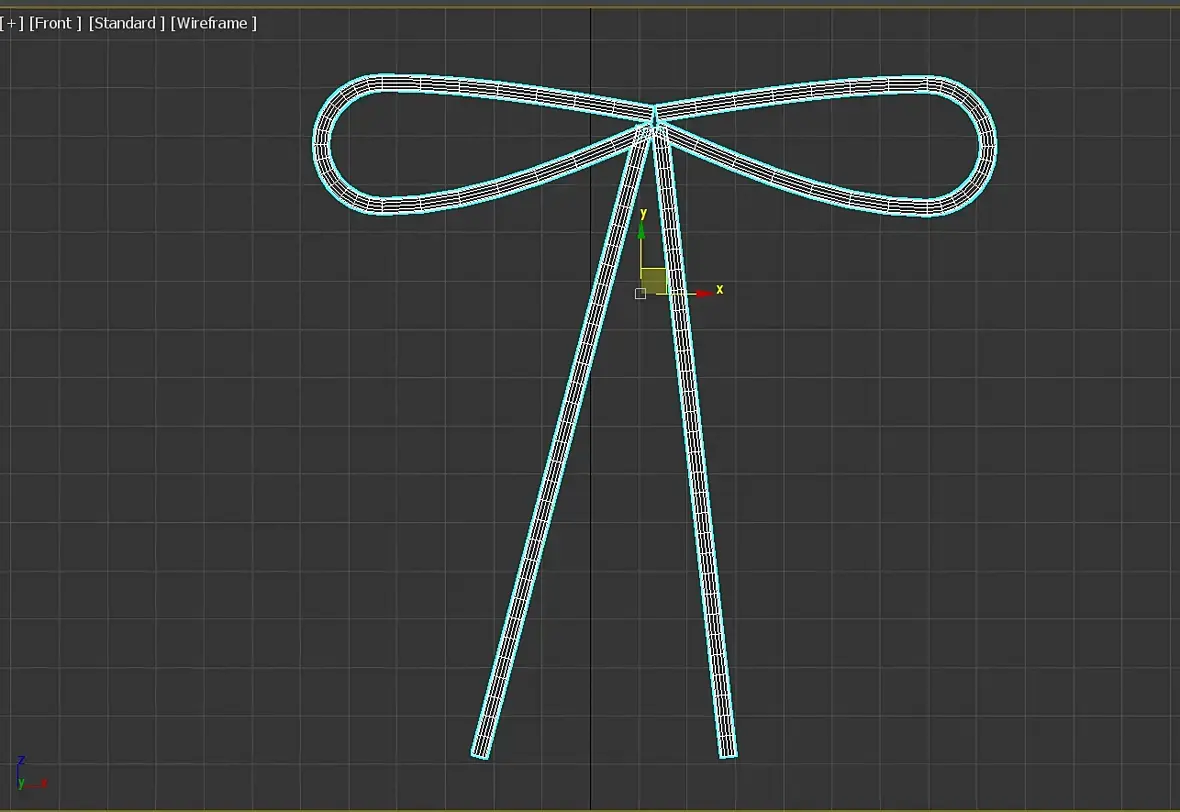1180x812 pixels.
Task: Select the right ribbon tail mid-length
Action: (x=695, y=440)
